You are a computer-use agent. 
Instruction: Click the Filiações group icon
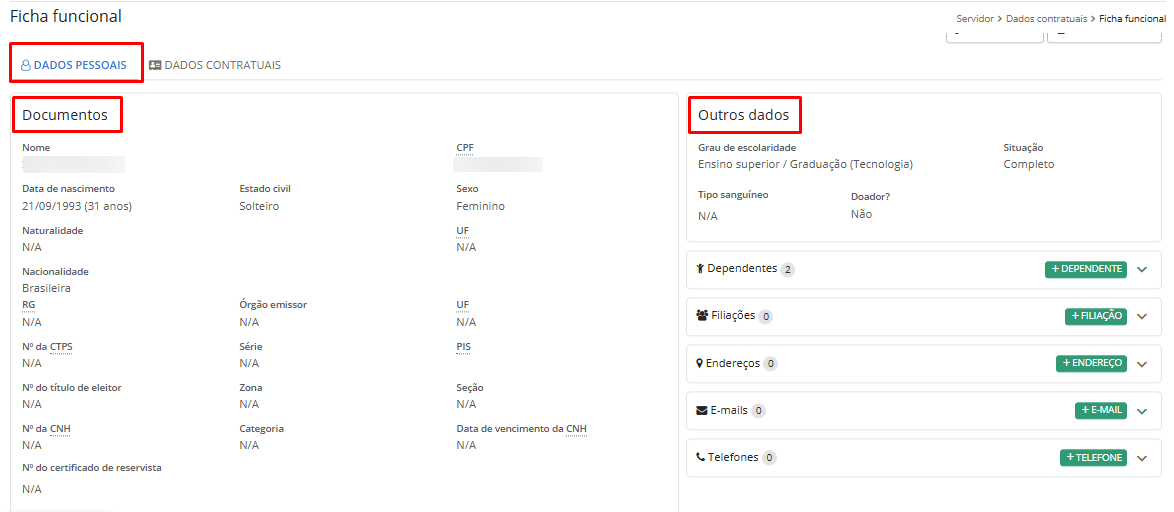click(x=702, y=316)
